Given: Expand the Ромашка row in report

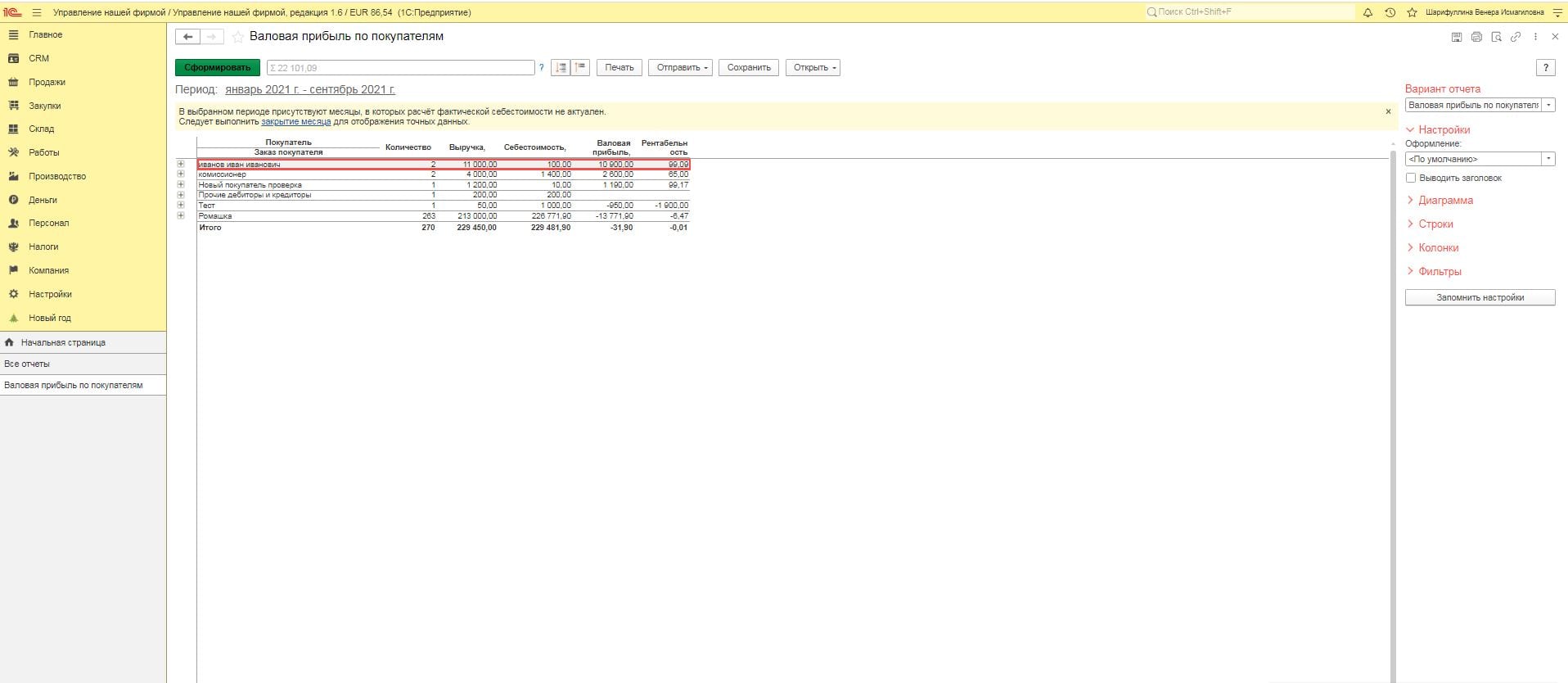Looking at the screenshot, I should pos(181,215).
